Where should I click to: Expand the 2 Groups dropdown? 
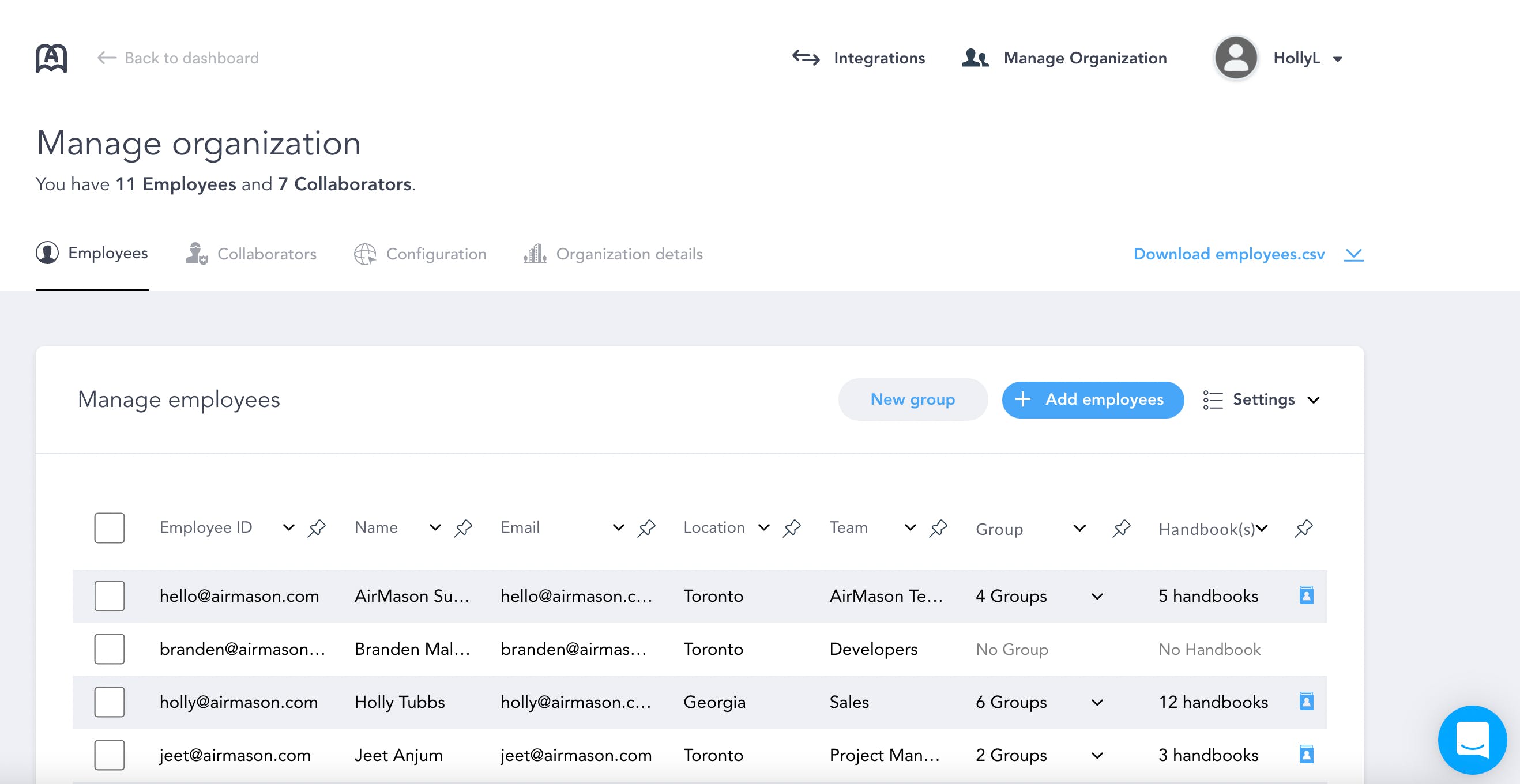point(1097,756)
